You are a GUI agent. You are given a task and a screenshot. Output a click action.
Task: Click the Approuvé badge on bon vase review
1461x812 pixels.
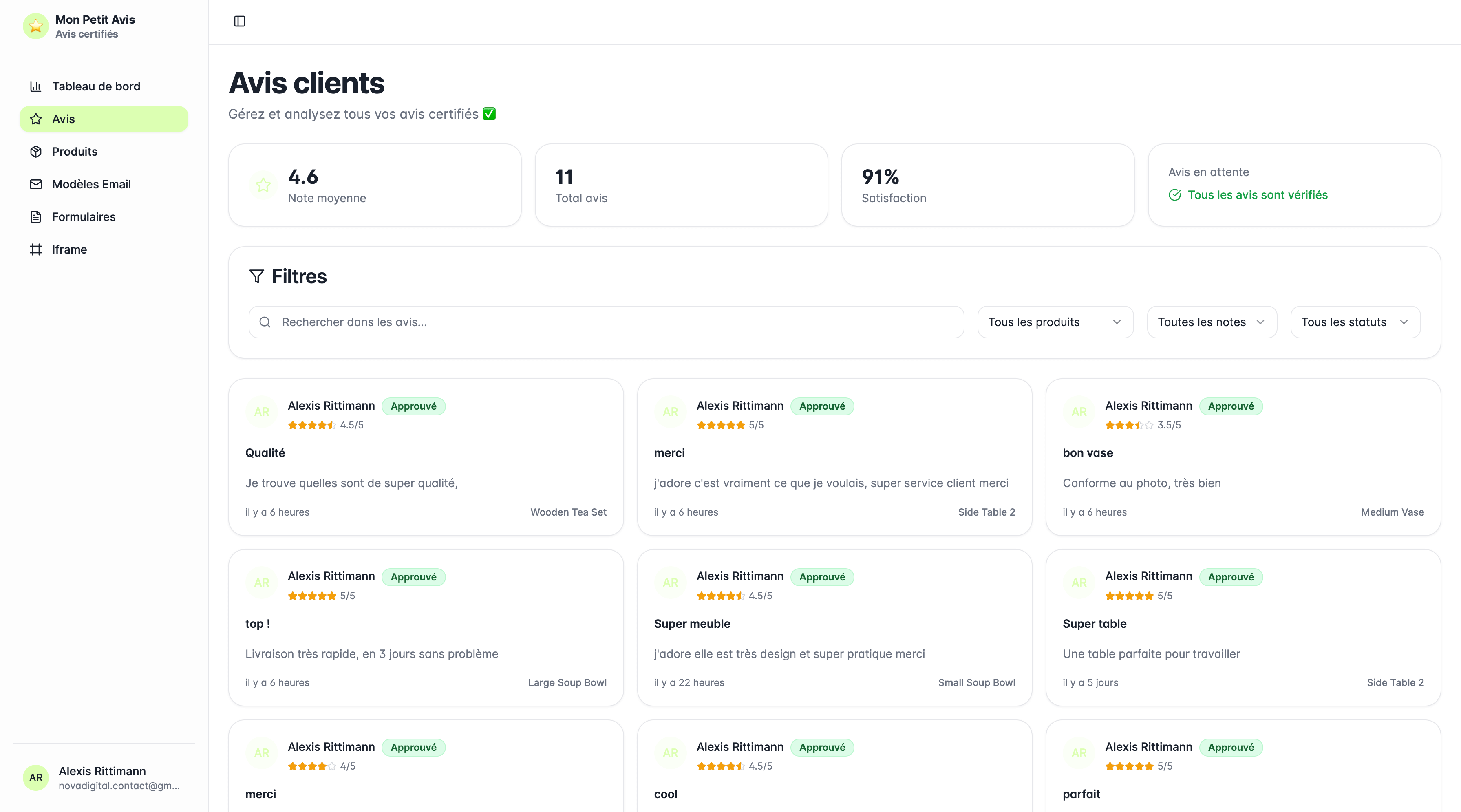[x=1231, y=406]
